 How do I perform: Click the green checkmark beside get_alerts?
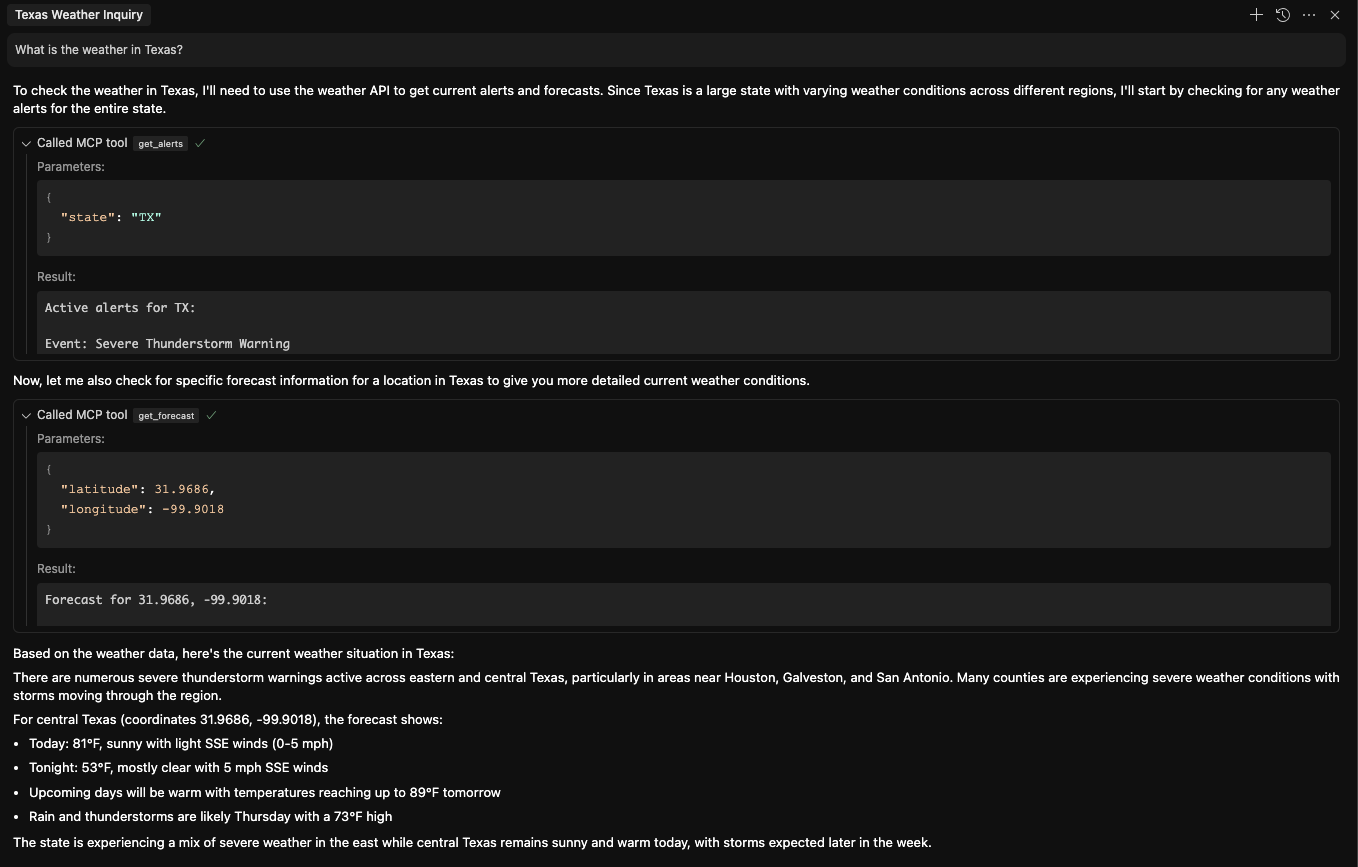point(200,143)
